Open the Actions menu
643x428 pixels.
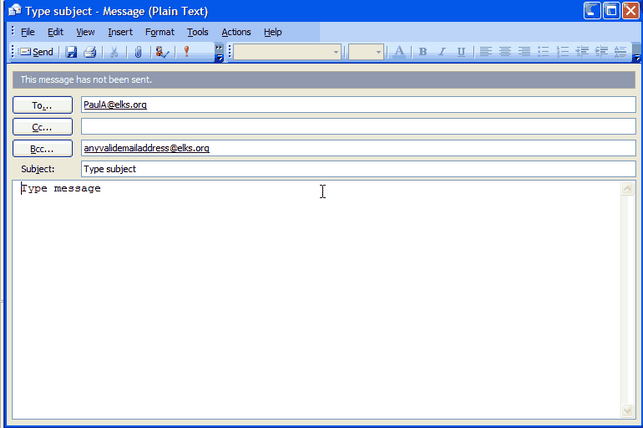(236, 32)
